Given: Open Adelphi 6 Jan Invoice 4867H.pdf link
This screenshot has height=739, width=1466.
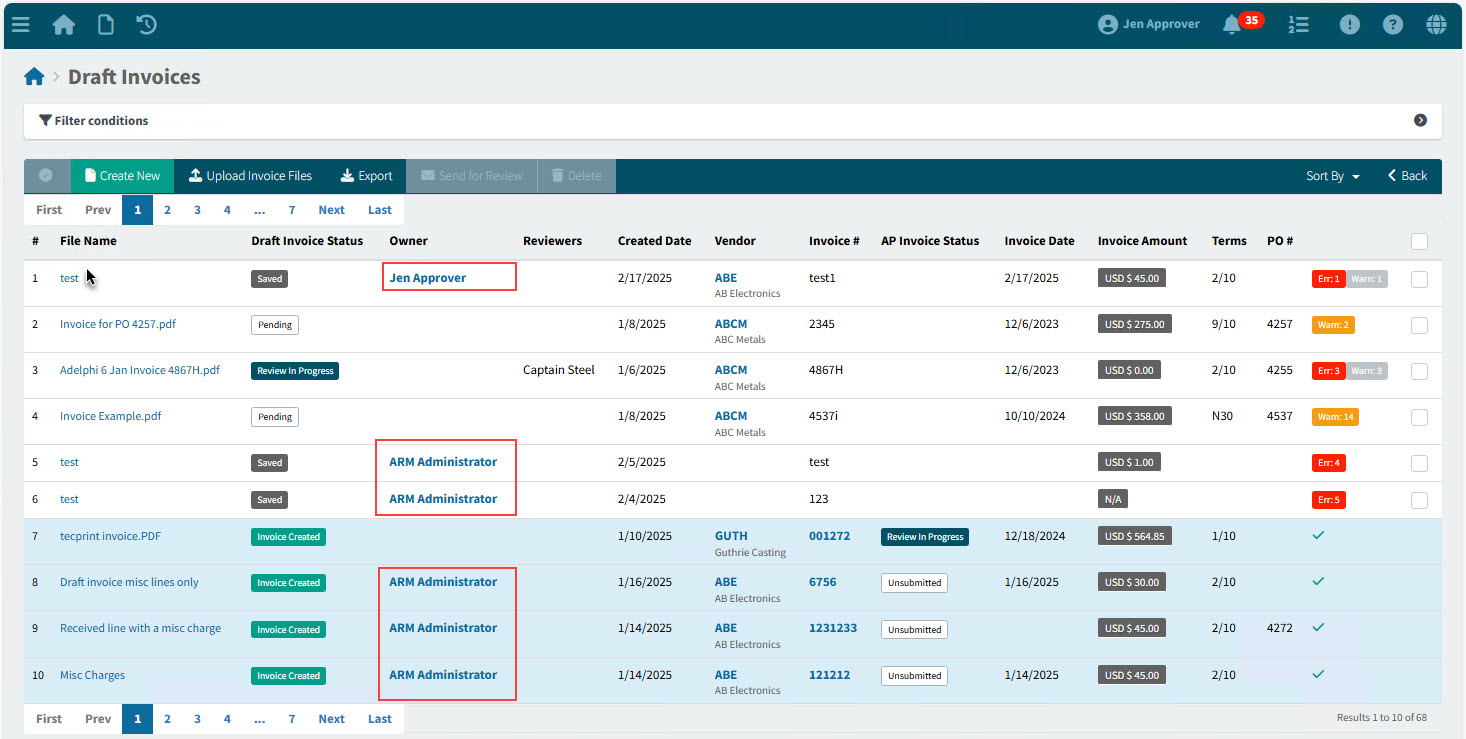Looking at the screenshot, I should (140, 370).
